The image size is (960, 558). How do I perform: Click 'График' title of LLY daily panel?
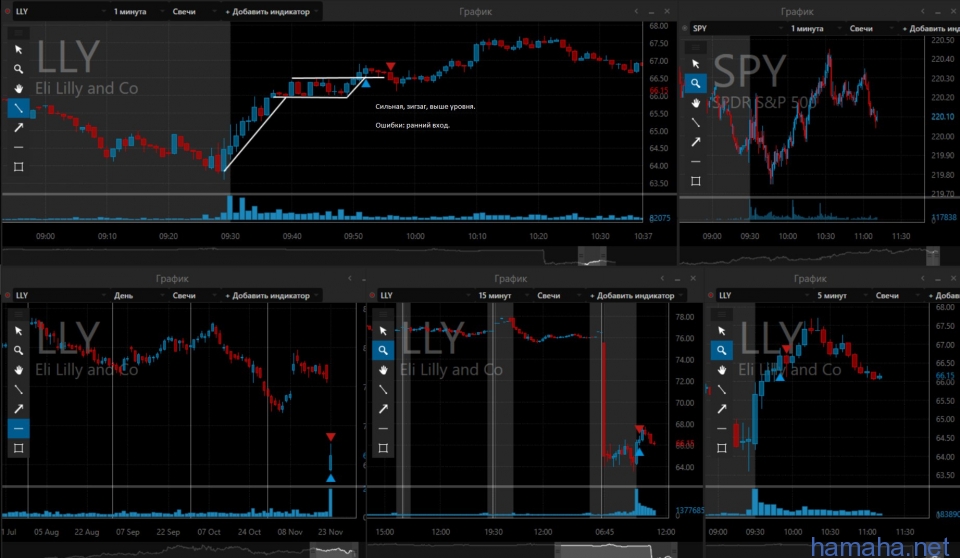coord(172,279)
